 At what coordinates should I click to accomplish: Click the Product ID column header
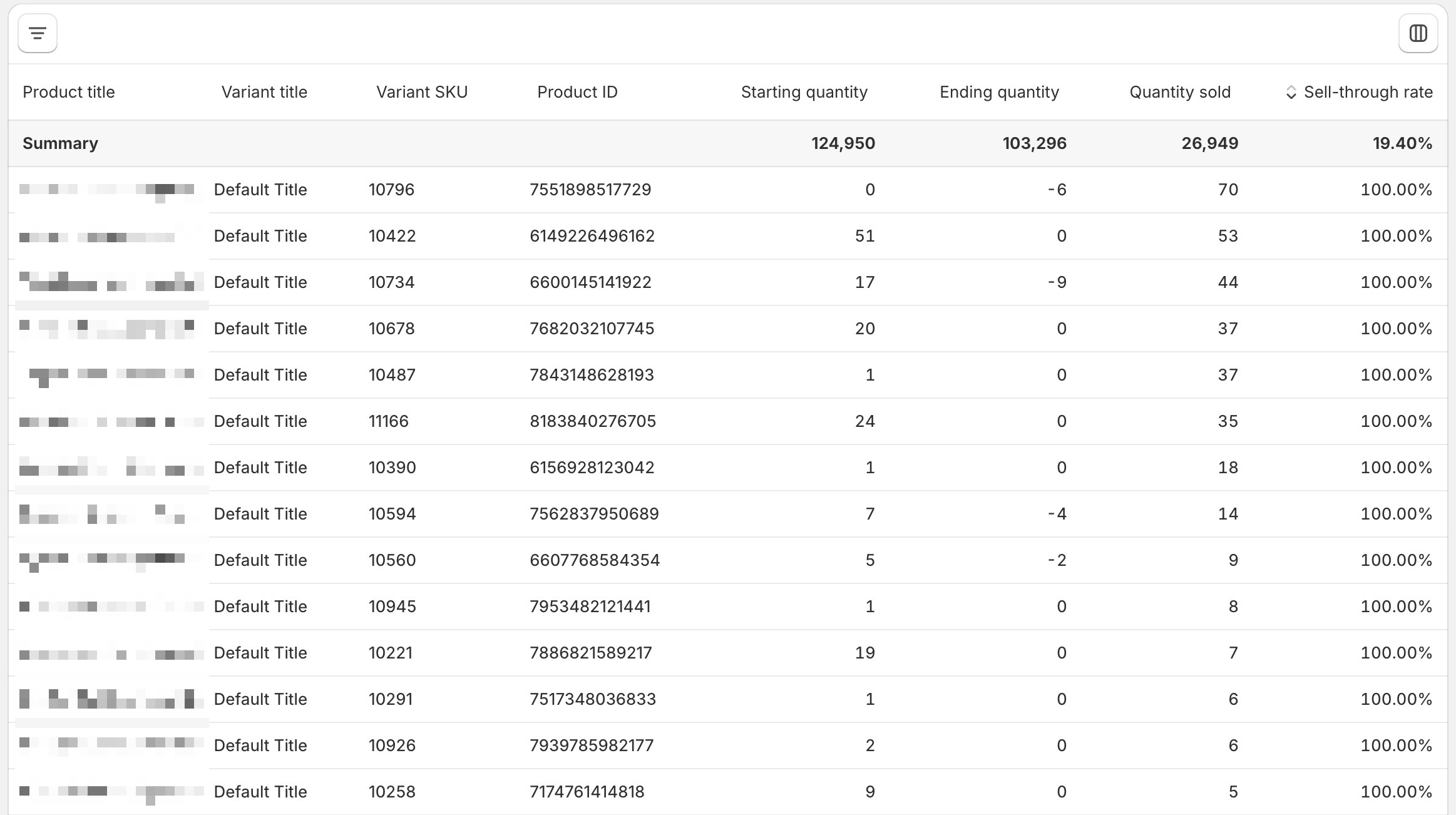[x=577, y=92]
